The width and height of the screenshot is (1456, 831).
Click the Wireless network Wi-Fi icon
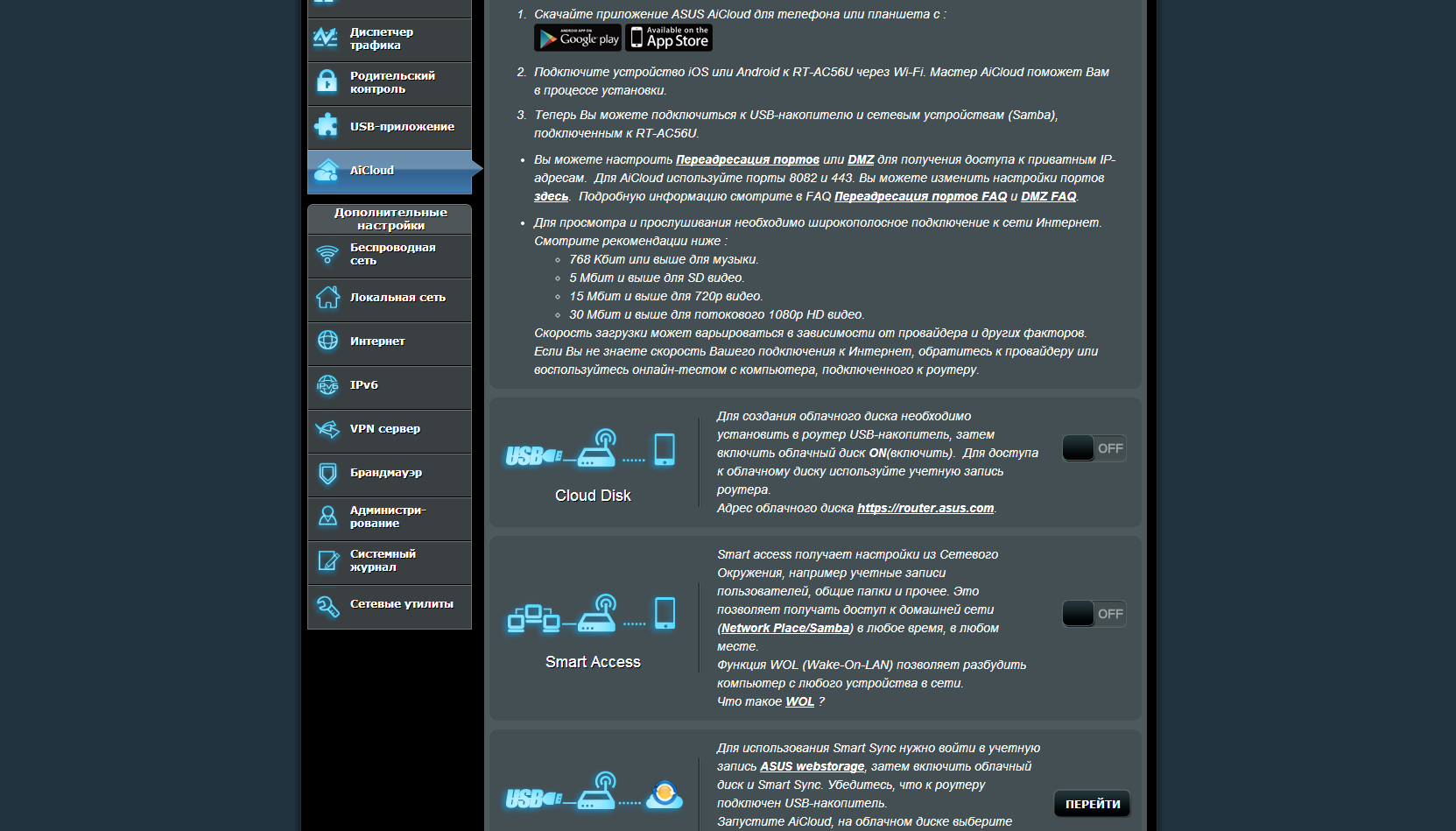point(327,254)
